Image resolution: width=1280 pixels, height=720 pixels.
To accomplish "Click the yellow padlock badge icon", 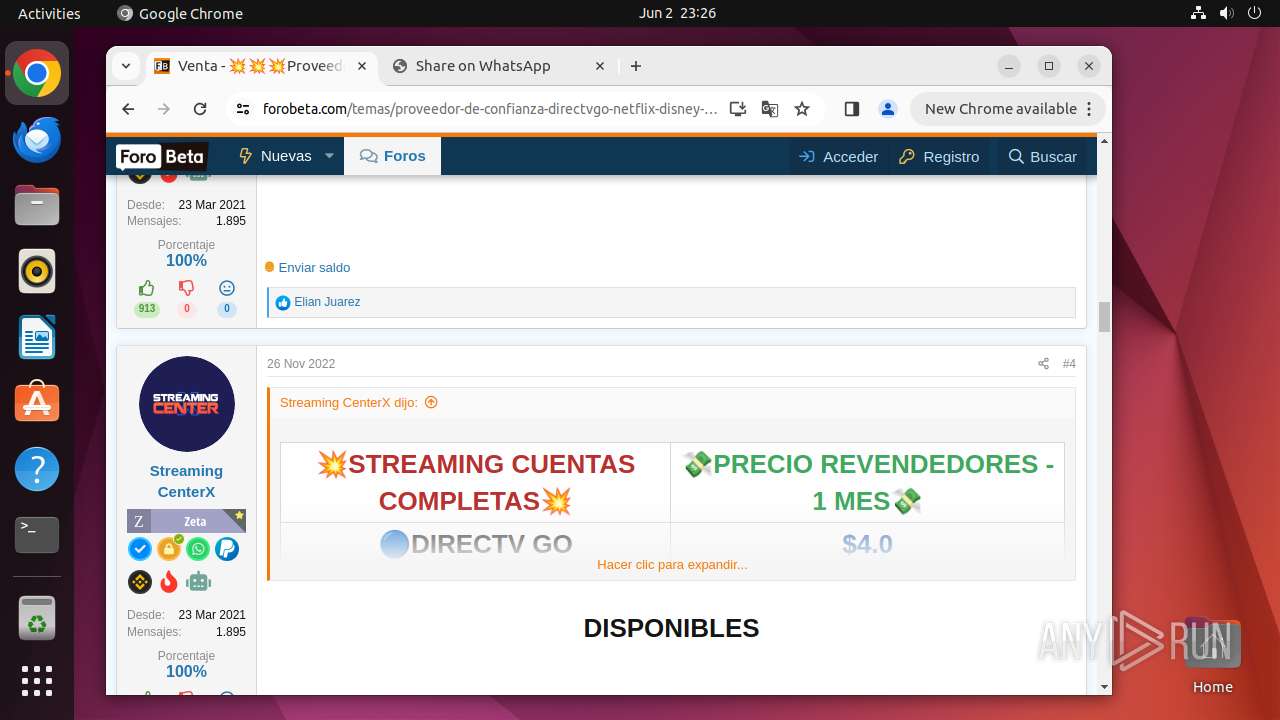I will [x=169, y=548].
